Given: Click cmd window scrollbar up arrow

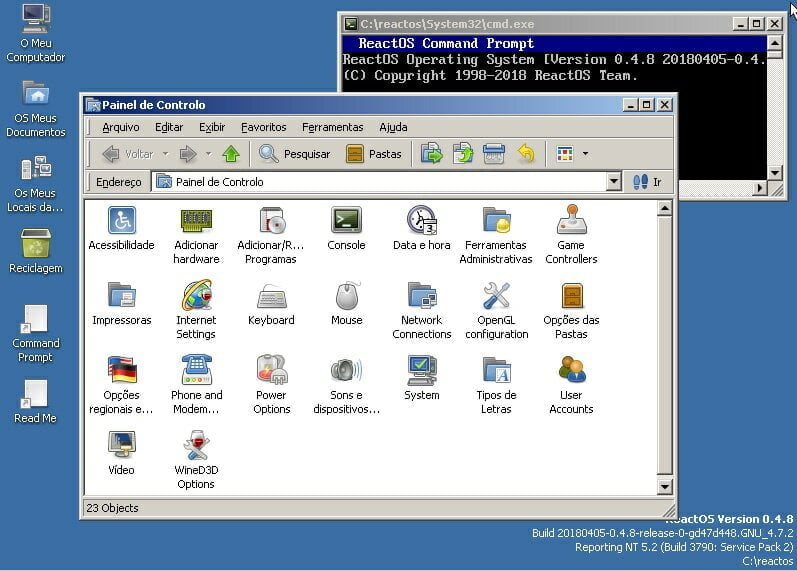Looking at the screenshot, I should tap(774, 43).
